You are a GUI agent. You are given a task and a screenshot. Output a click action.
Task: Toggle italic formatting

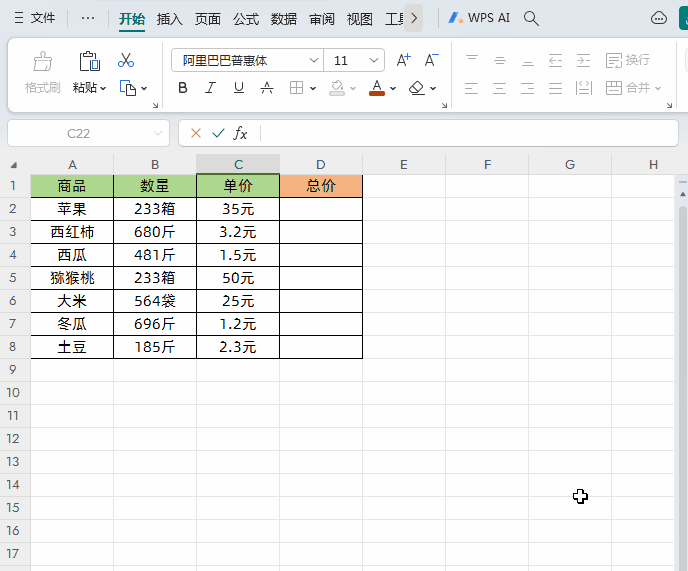click(x=211, y=88)
